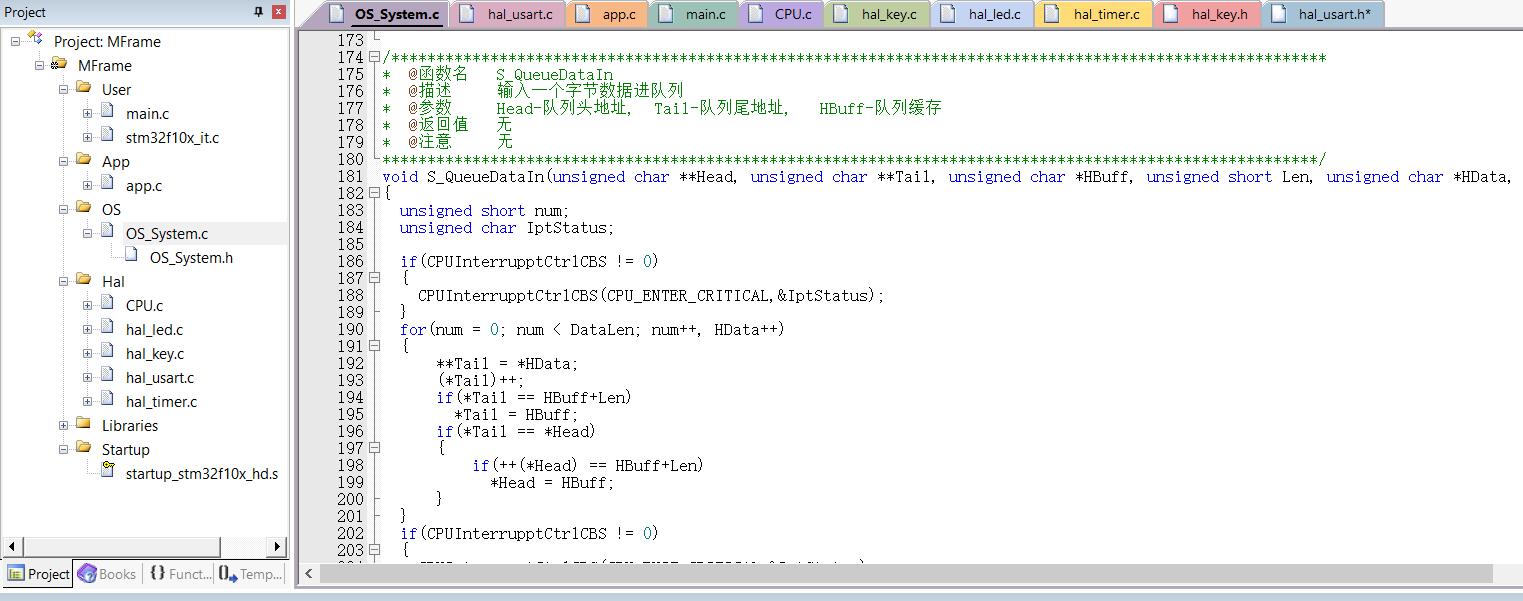Viewport: 1523px width, 601px height.
Task: Collapse the if block at line 187
Action: pyautogui.click(x=374, y=278)
